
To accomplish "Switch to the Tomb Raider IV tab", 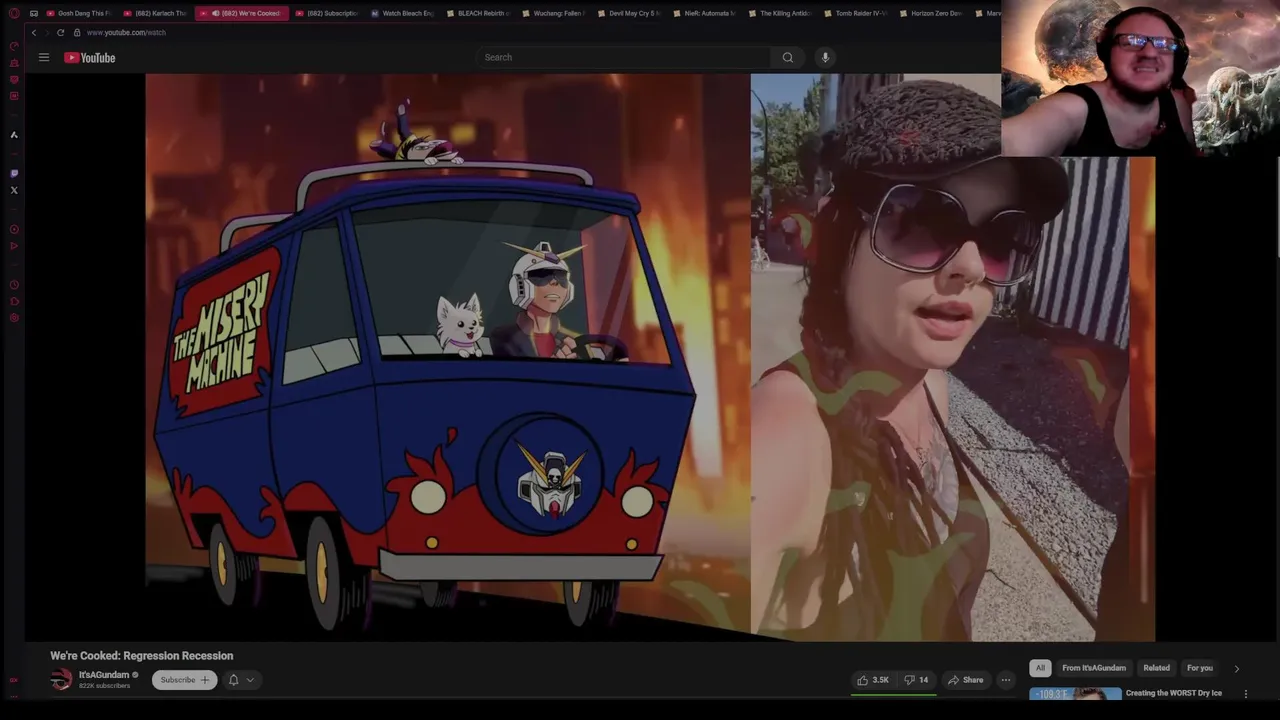I will pos(855,13).
